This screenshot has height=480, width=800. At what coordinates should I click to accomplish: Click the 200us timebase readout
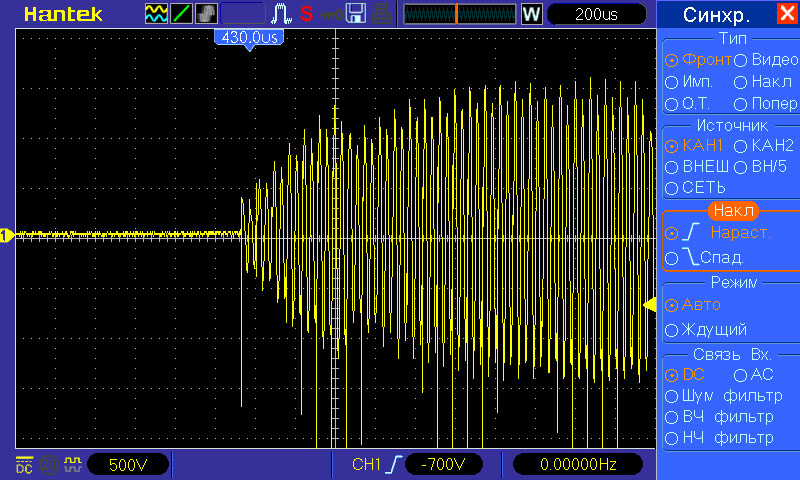pyautogui.click(x=596, y=14)
